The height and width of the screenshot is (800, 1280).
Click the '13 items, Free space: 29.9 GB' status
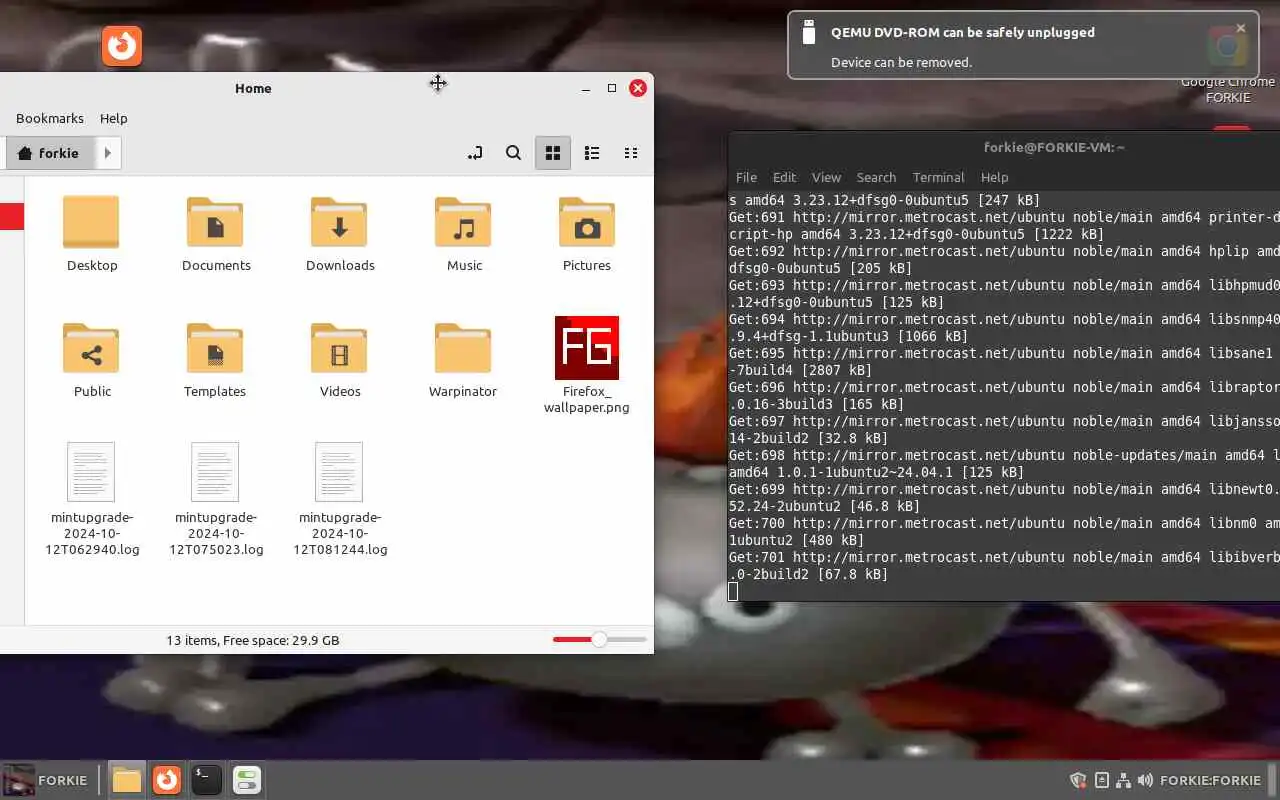pos(253,640)
